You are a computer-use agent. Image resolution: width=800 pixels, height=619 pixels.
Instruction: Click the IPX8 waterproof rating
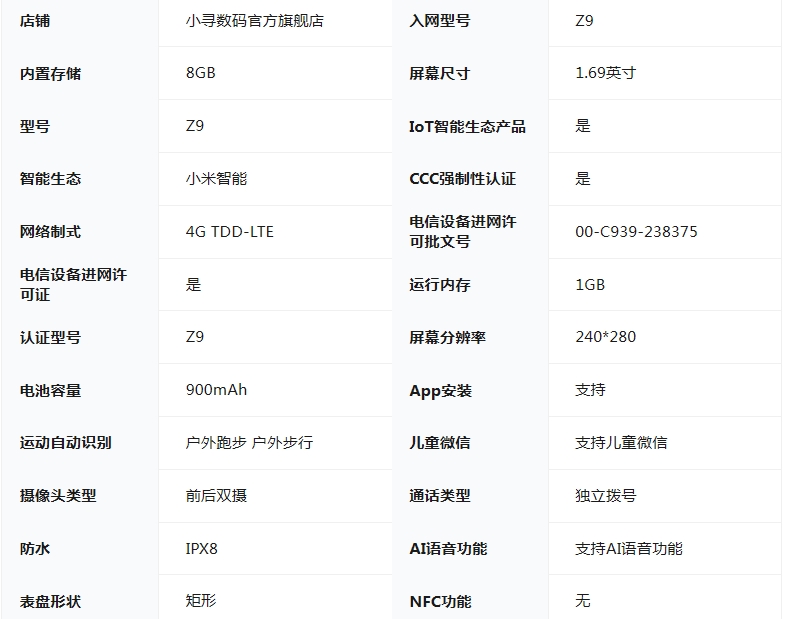pos(201,548)
